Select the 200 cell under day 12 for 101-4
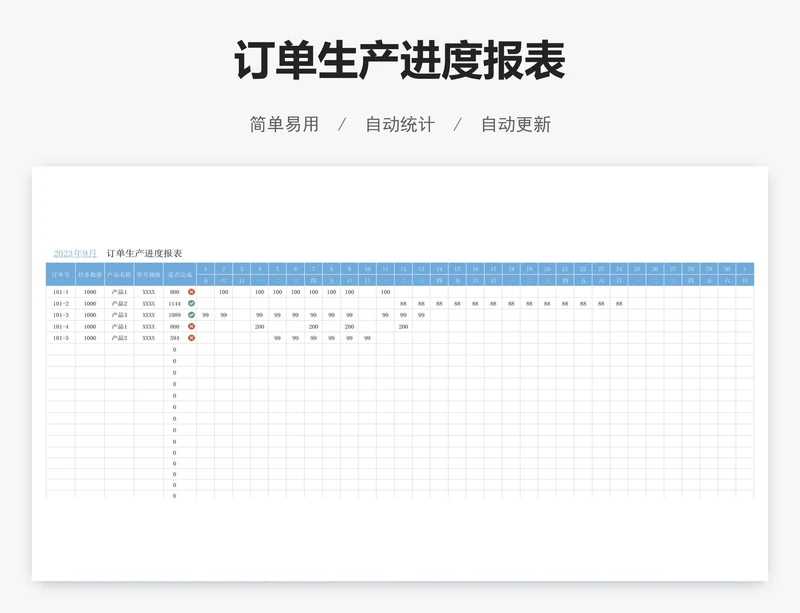The width and height of the screenshot is (800, 613). [403, 327]
